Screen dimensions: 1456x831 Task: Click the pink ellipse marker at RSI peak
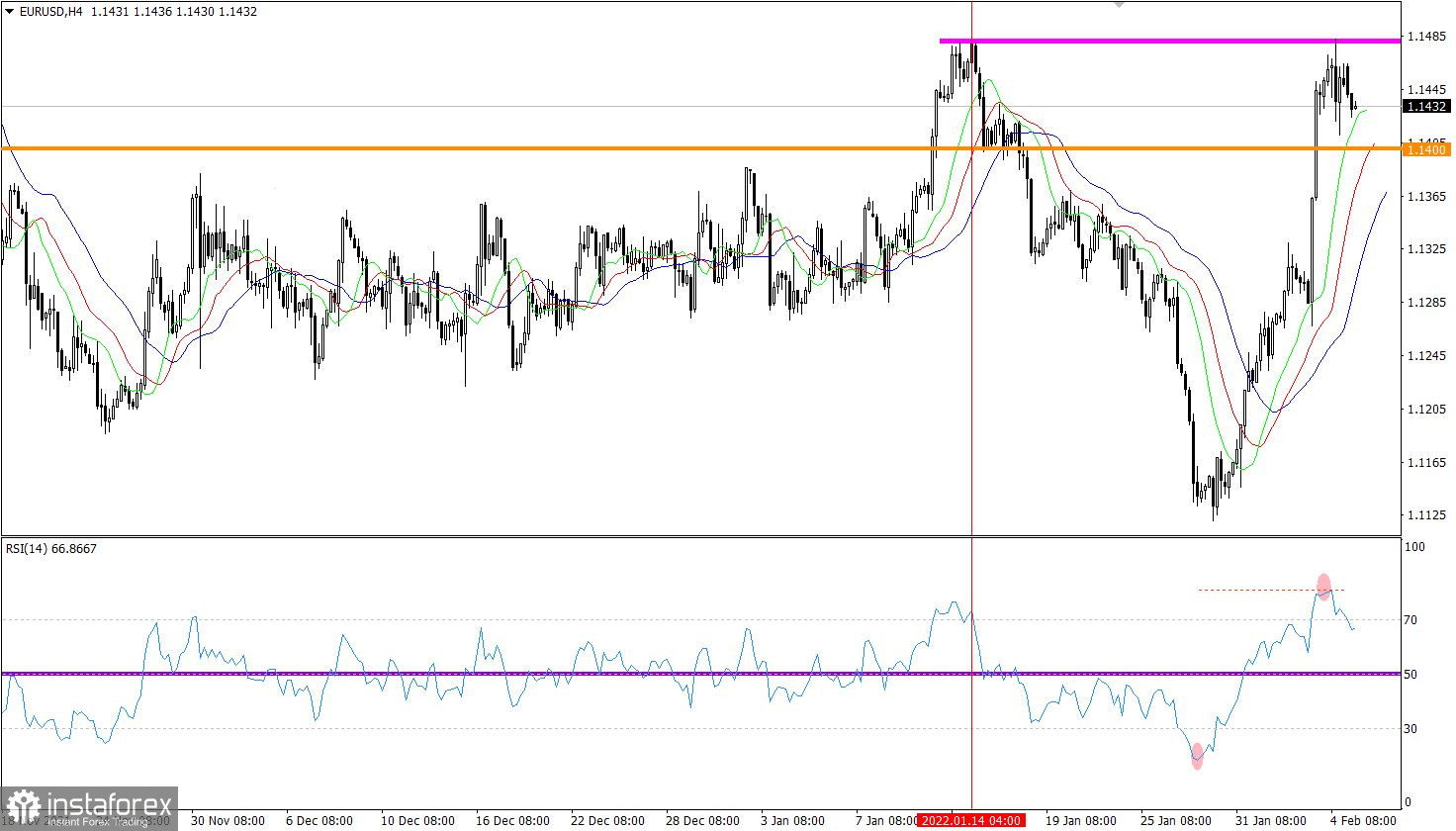pos(1323,585)
